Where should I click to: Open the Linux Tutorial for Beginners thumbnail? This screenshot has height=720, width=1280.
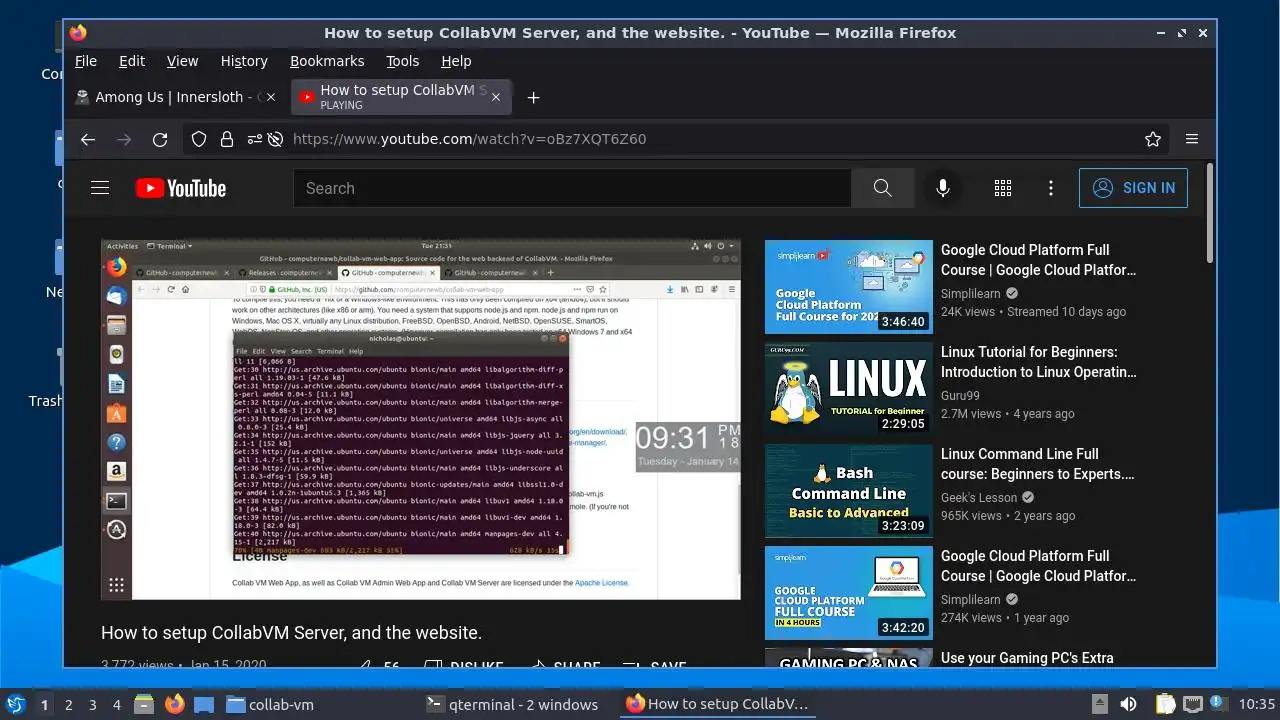pyautogui.click(x=849, y=389)
